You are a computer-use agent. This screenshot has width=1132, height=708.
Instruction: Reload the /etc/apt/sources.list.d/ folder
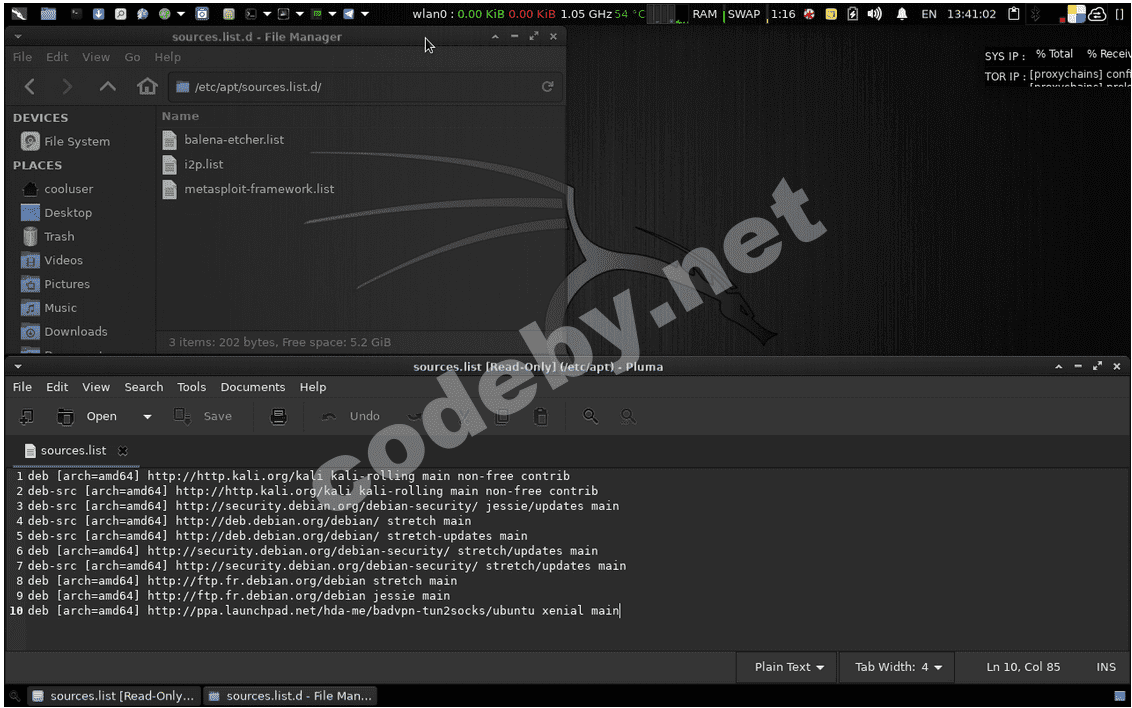(x=547, y=87)
